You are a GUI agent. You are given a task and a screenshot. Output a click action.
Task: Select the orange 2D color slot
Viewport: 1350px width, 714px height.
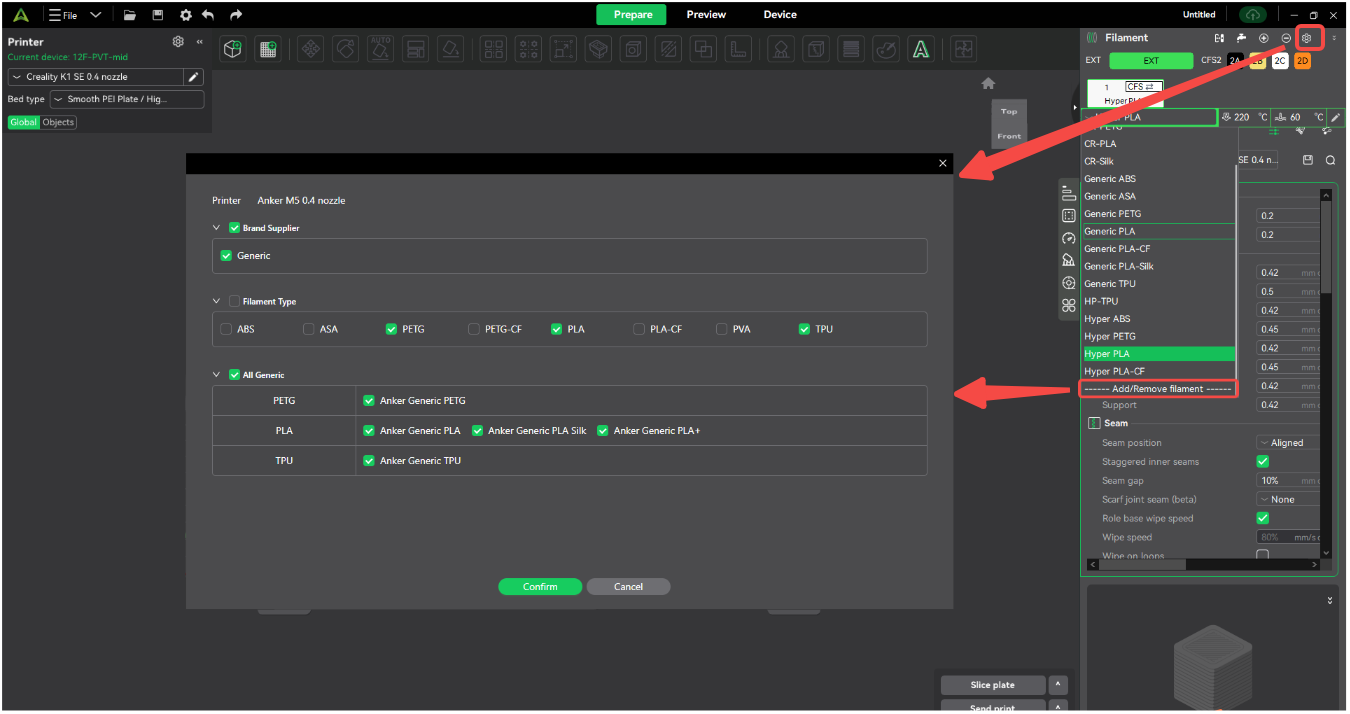[1302, 61]
